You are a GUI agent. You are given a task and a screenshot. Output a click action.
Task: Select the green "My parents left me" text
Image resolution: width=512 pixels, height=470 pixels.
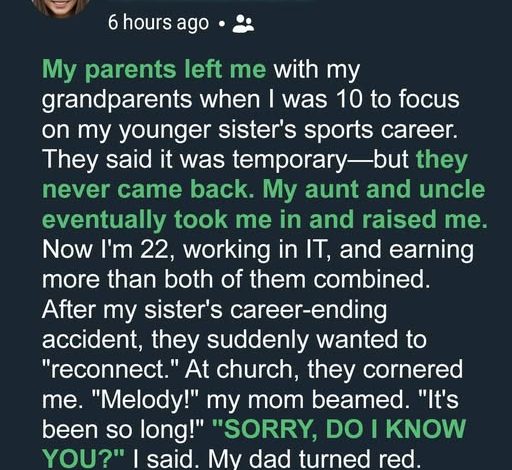coord(154,70)
